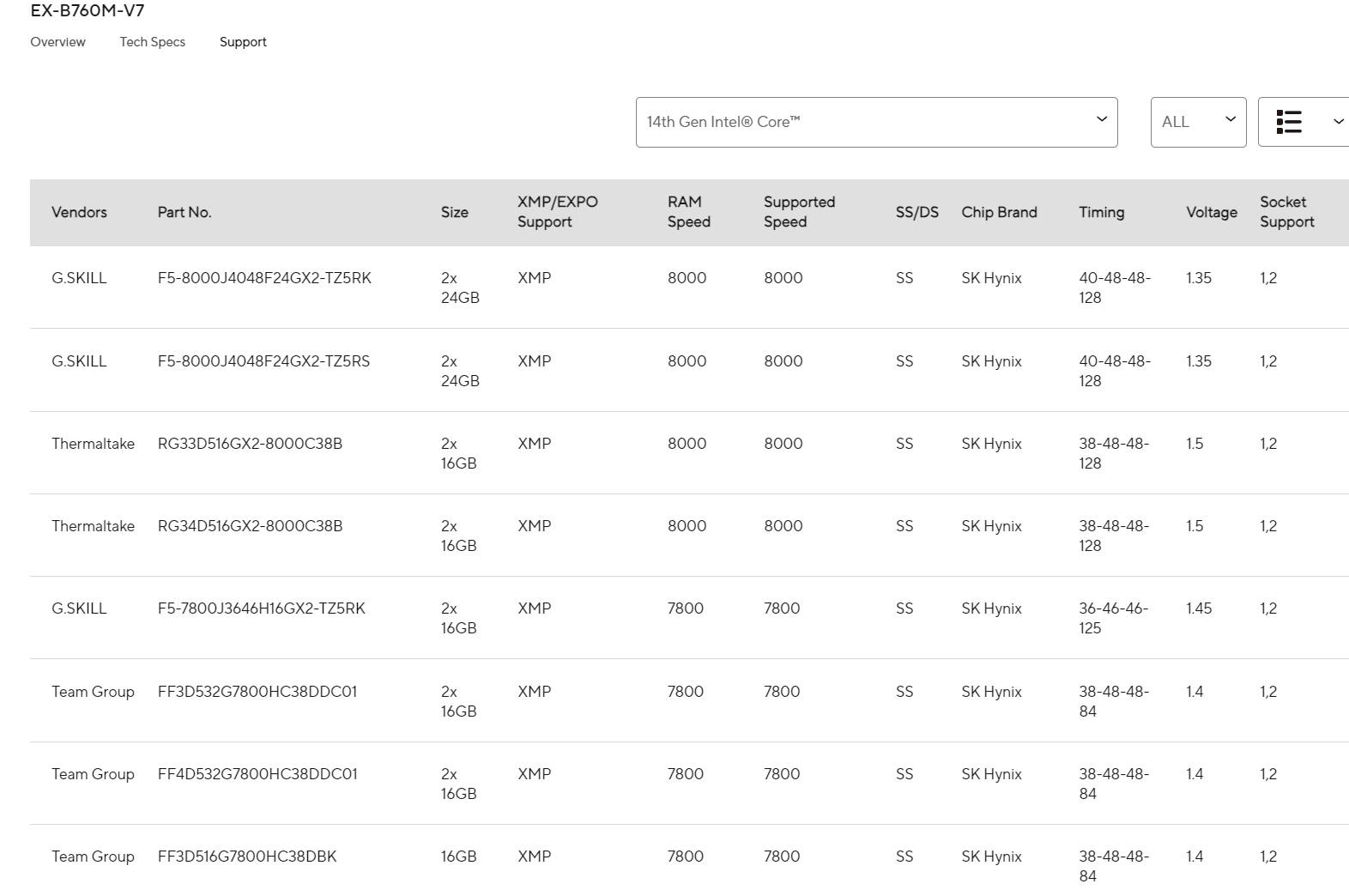Click timing 38-48-48-128 in RG34D516GX2 row
1349x896 pixels.
(x=1114, y=536)
